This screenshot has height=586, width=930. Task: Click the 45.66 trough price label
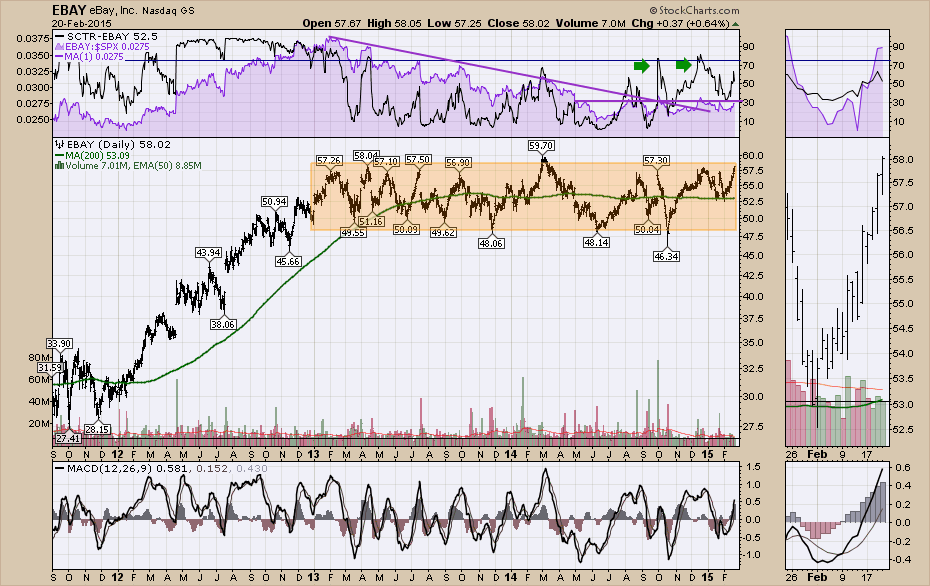pyautogui.click(x=288, y=261)
